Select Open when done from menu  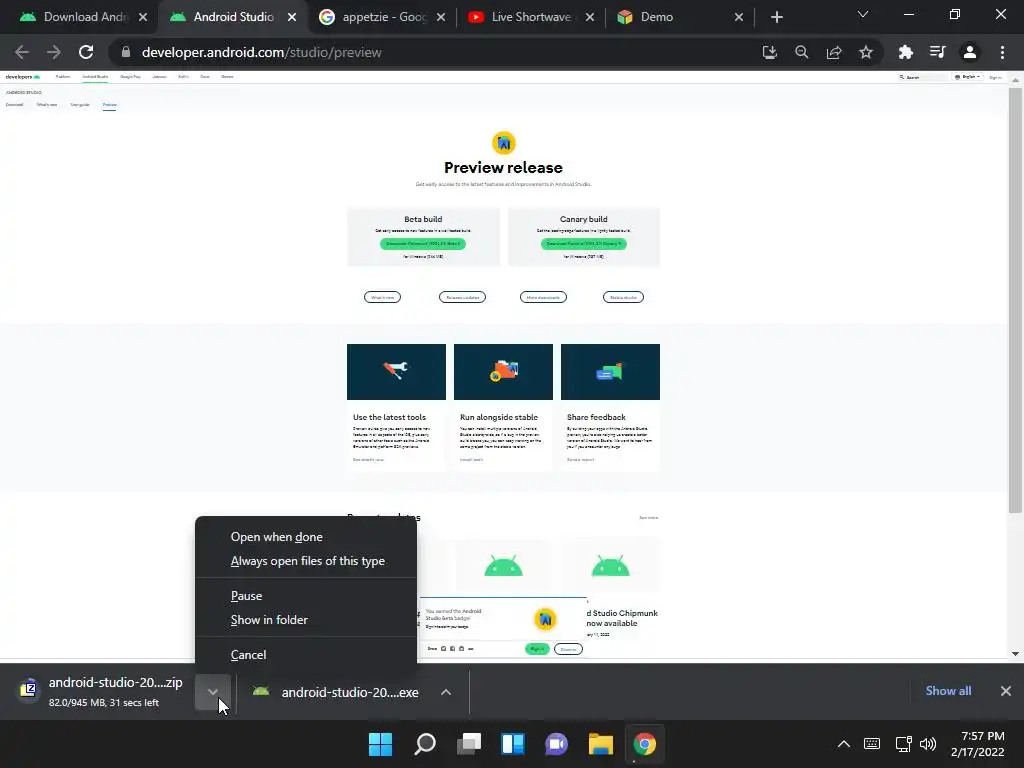[306, 537]
